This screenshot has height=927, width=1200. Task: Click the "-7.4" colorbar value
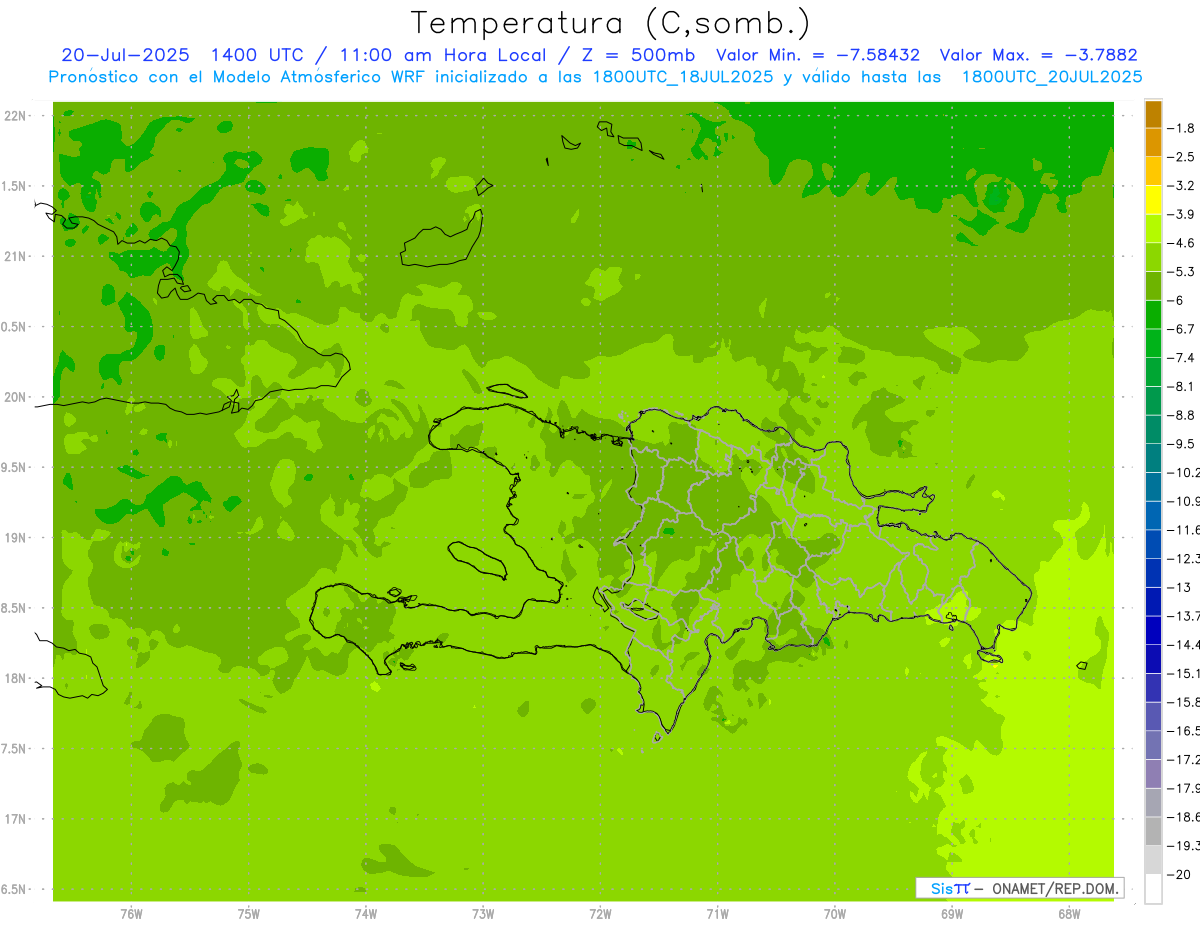[x=1181, y=357]
